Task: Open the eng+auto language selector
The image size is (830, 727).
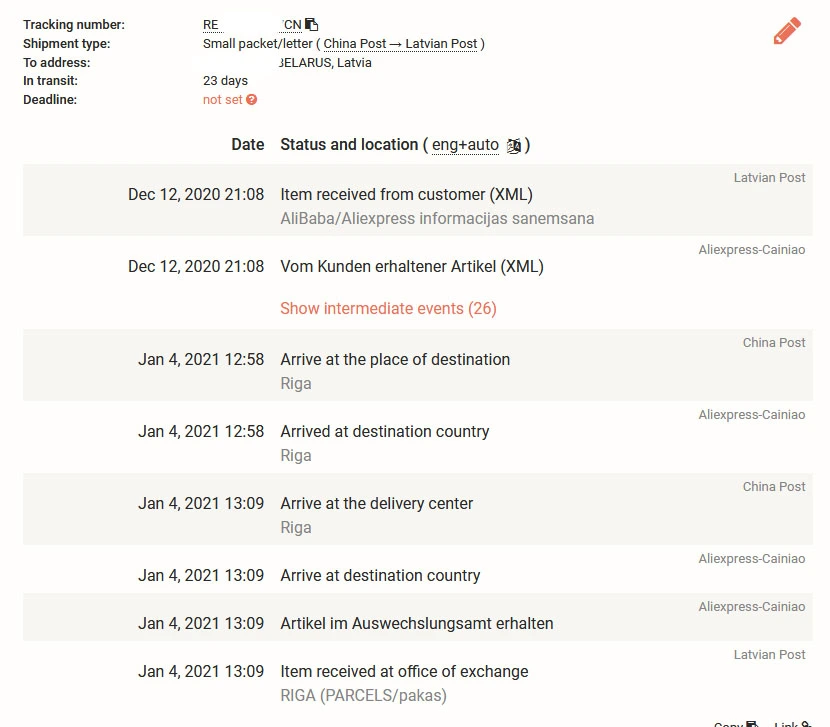Action: (465, 145)
